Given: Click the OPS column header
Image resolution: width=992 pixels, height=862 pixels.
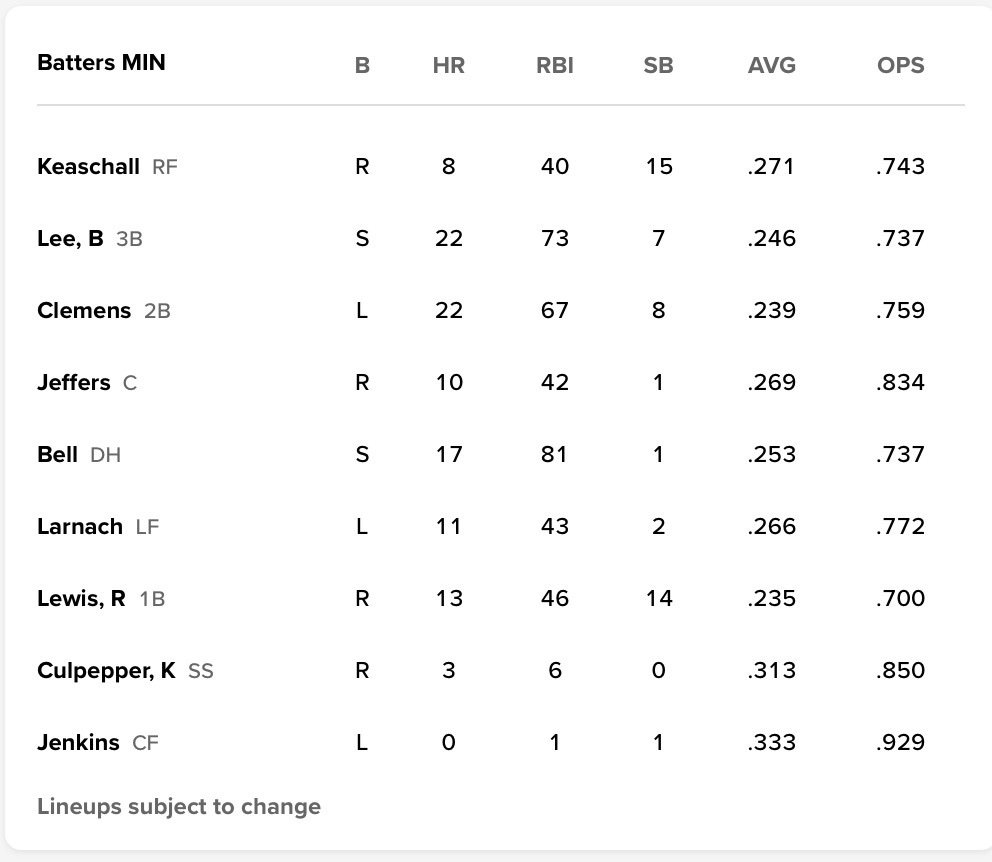Looking at the screenshot, I should pos(900,65).
